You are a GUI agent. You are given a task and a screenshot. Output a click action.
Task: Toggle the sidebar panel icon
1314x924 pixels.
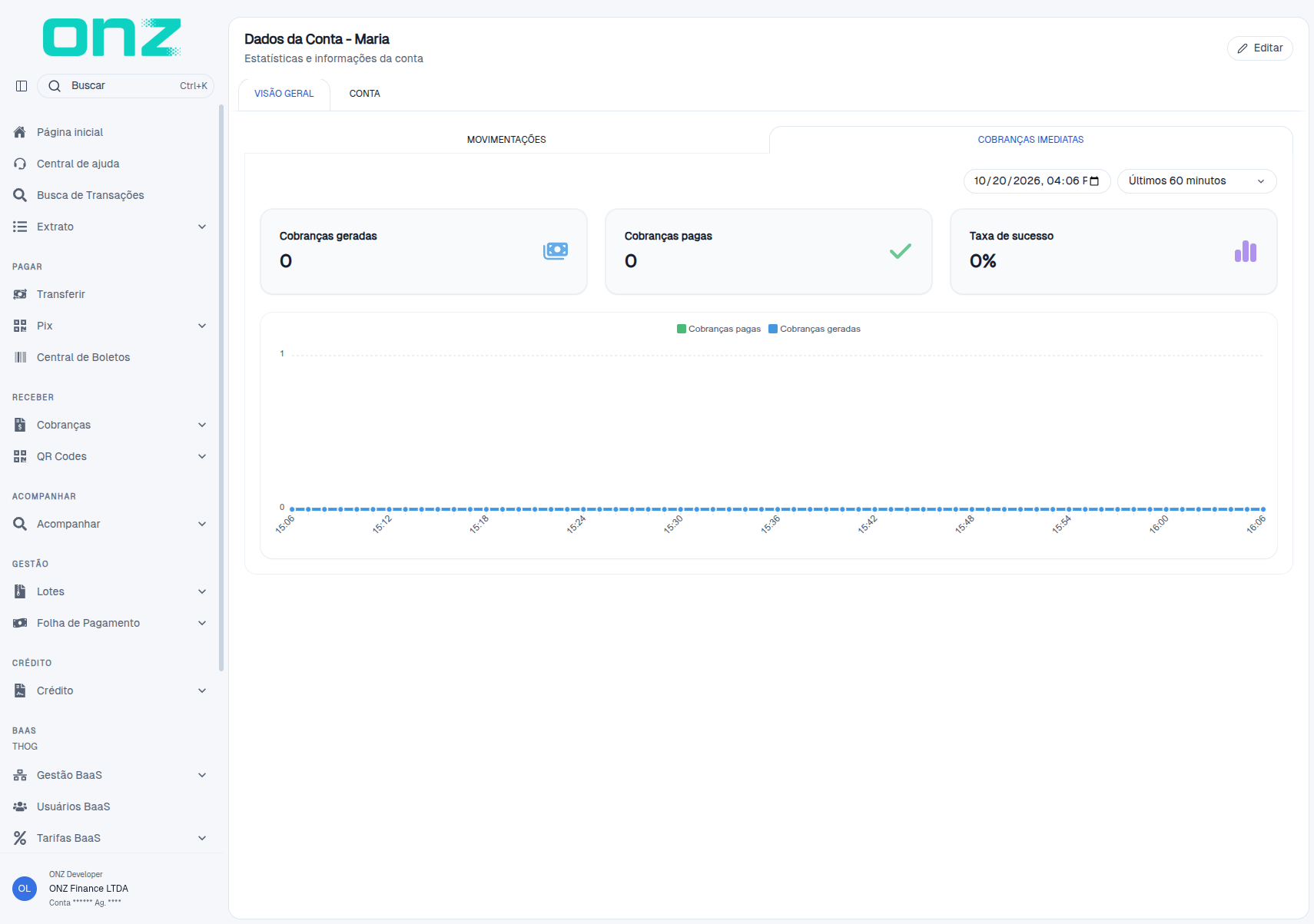22,86
